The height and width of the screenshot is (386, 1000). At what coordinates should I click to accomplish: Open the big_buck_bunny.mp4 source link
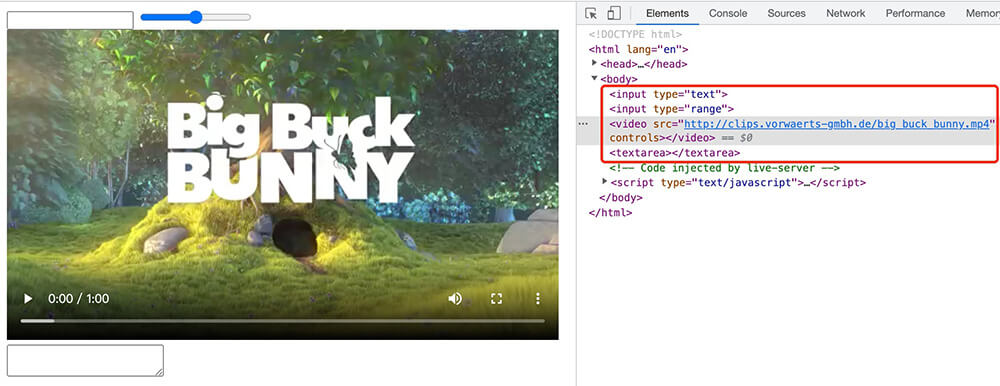click(x=837, y=123)
